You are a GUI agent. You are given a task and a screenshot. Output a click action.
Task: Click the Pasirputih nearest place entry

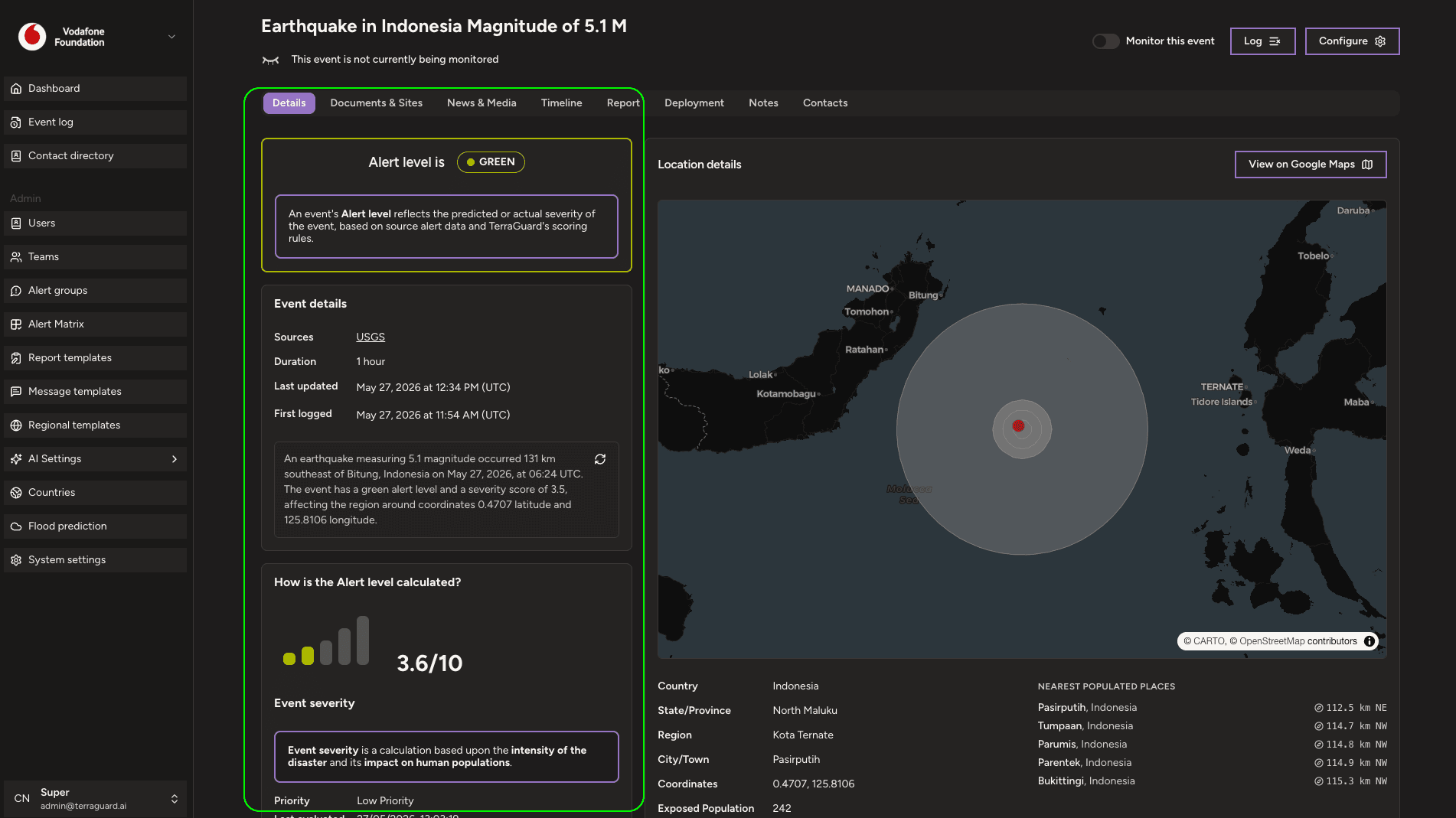click(1087, 708)
